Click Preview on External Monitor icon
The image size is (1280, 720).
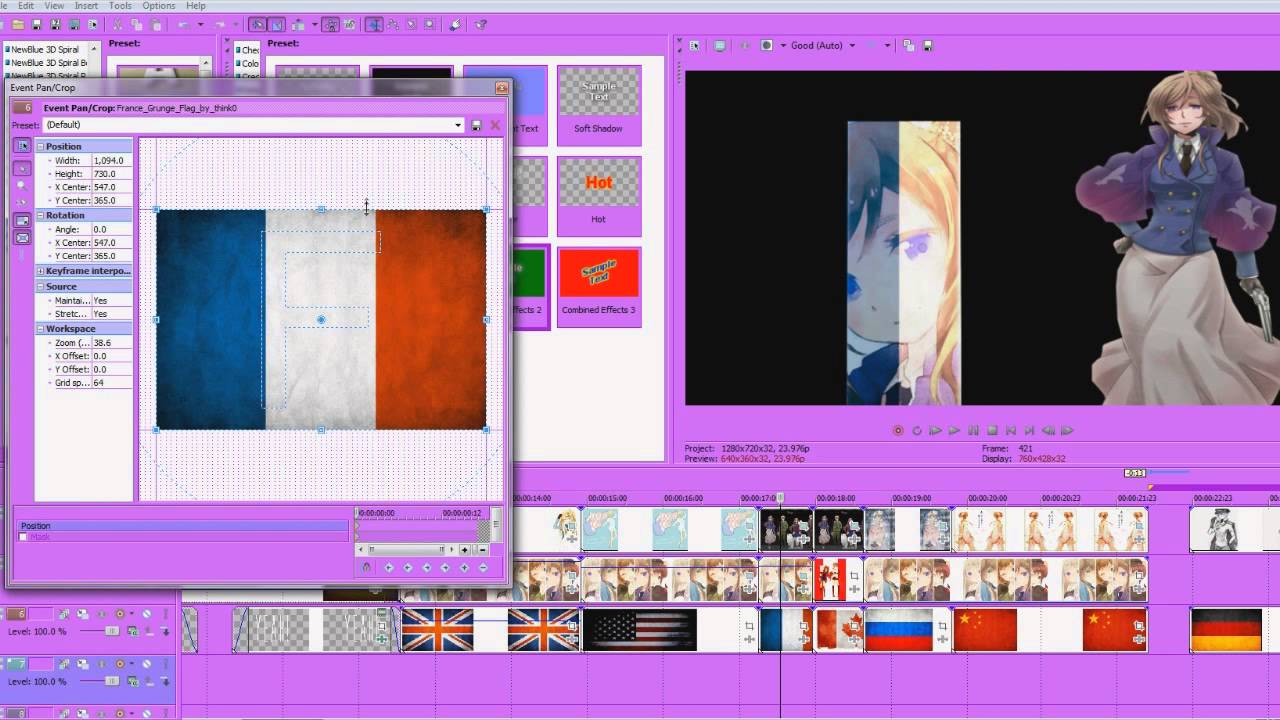click(x=719, y=45)
